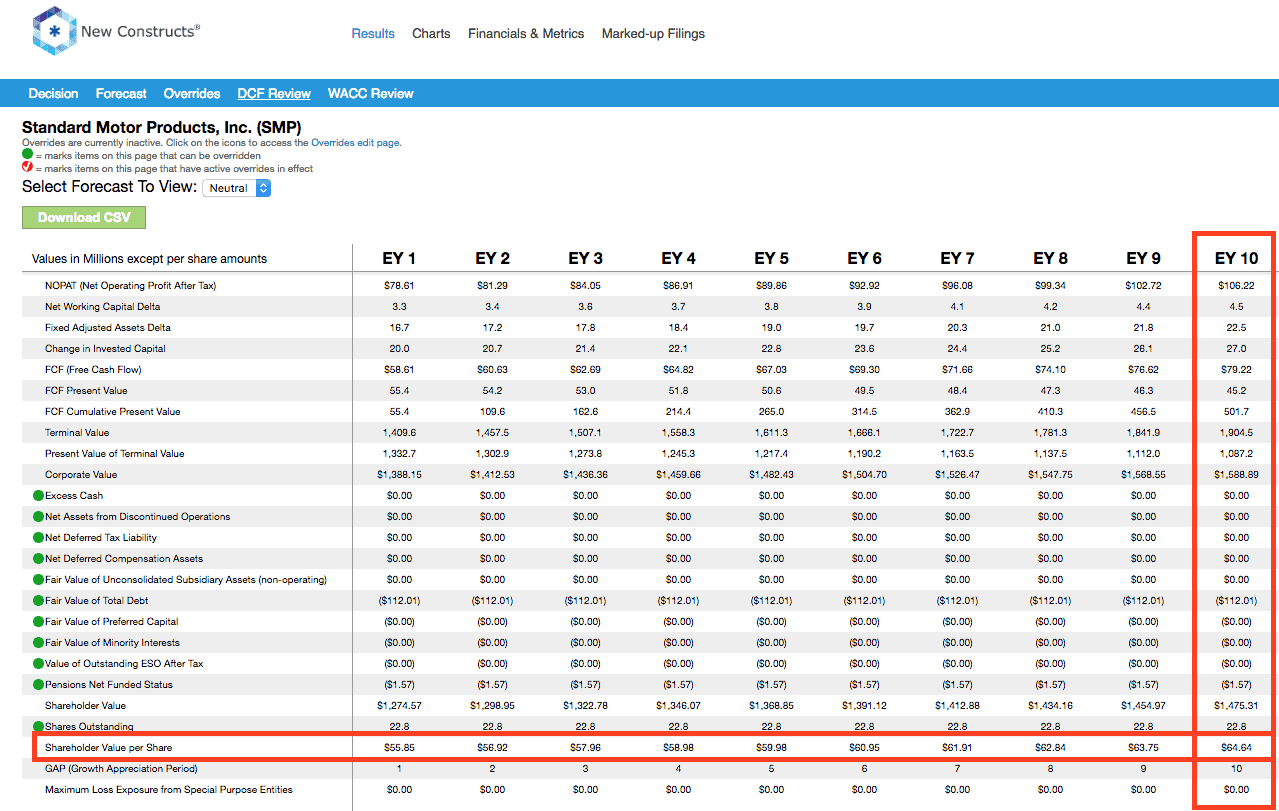Go to Financials & Metrics
The width and height of the screenshot is (1279, 811).
coord(526,33)
